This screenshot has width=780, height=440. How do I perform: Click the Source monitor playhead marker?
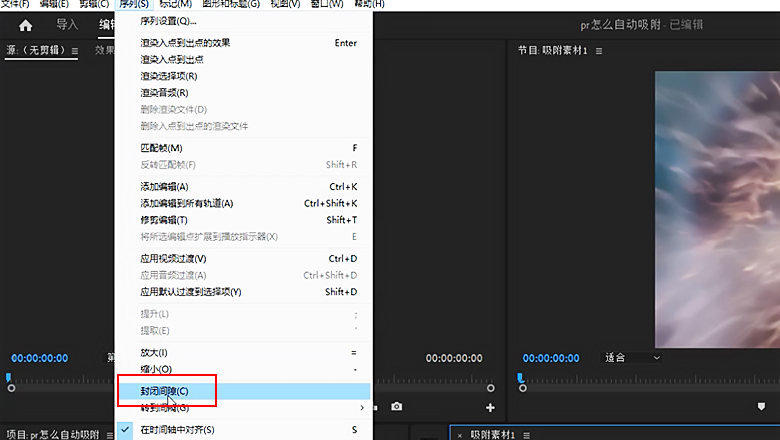8,377
